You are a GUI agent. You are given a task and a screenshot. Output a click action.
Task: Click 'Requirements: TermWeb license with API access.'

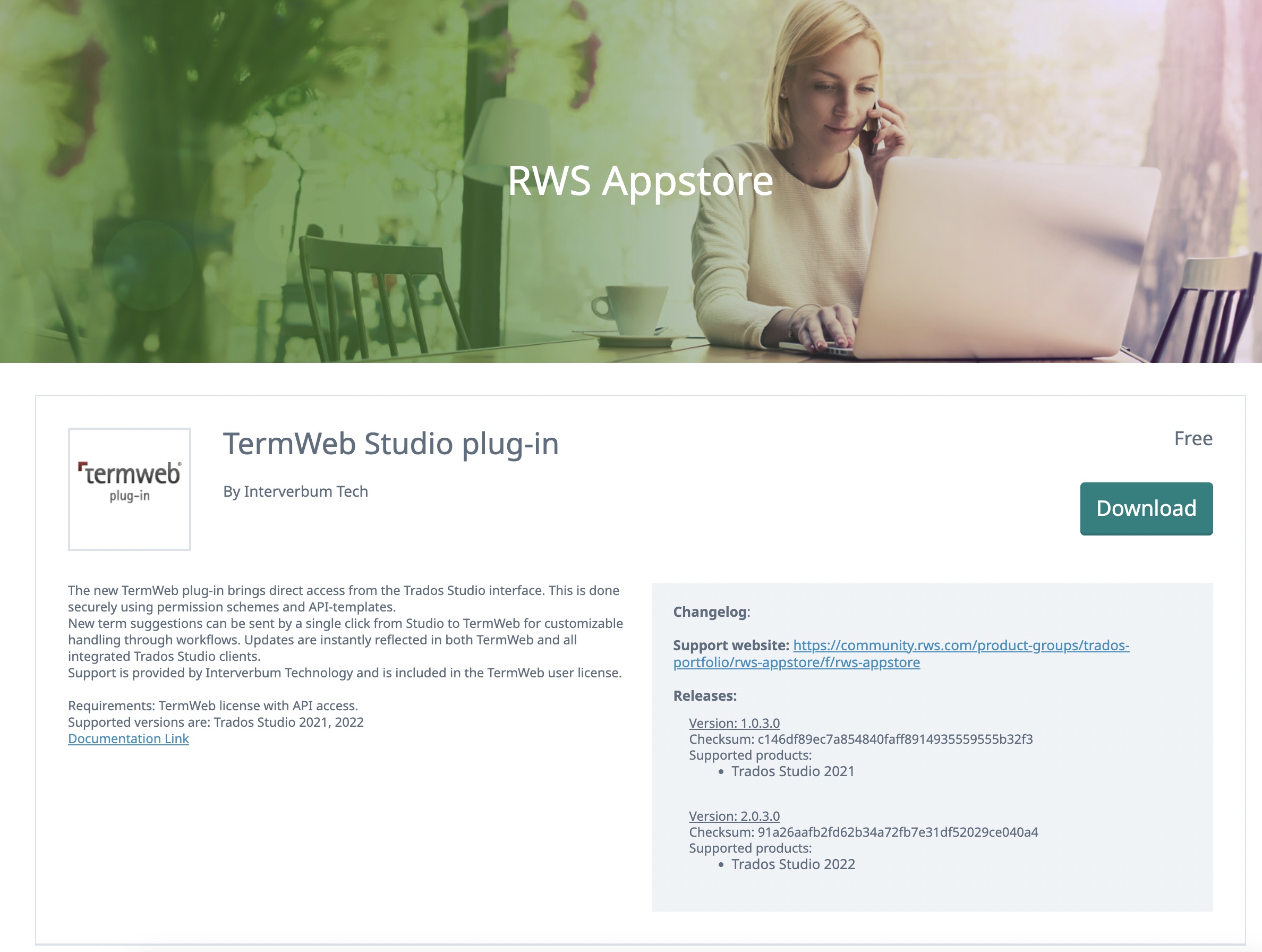tap(213, 705)
